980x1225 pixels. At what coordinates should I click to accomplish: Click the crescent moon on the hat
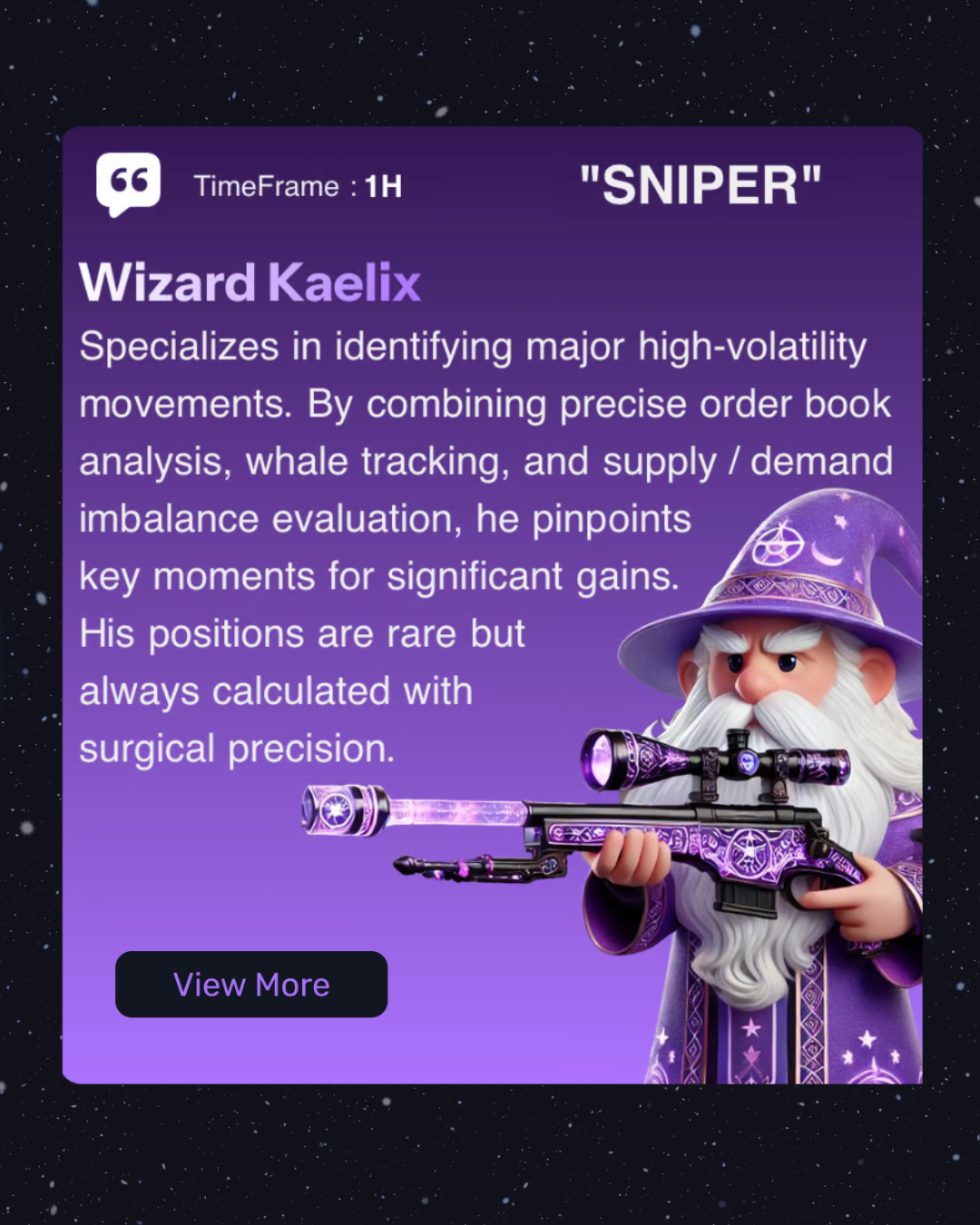(827, 554)
